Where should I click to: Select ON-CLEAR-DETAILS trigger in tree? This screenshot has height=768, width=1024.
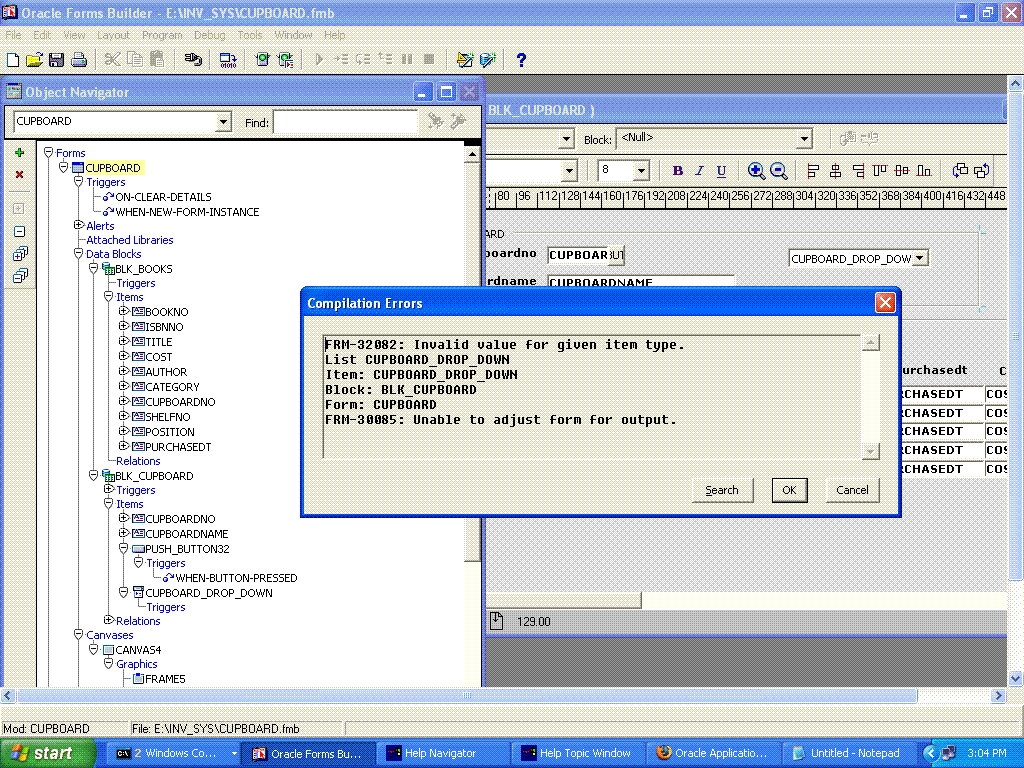(163, 197)
